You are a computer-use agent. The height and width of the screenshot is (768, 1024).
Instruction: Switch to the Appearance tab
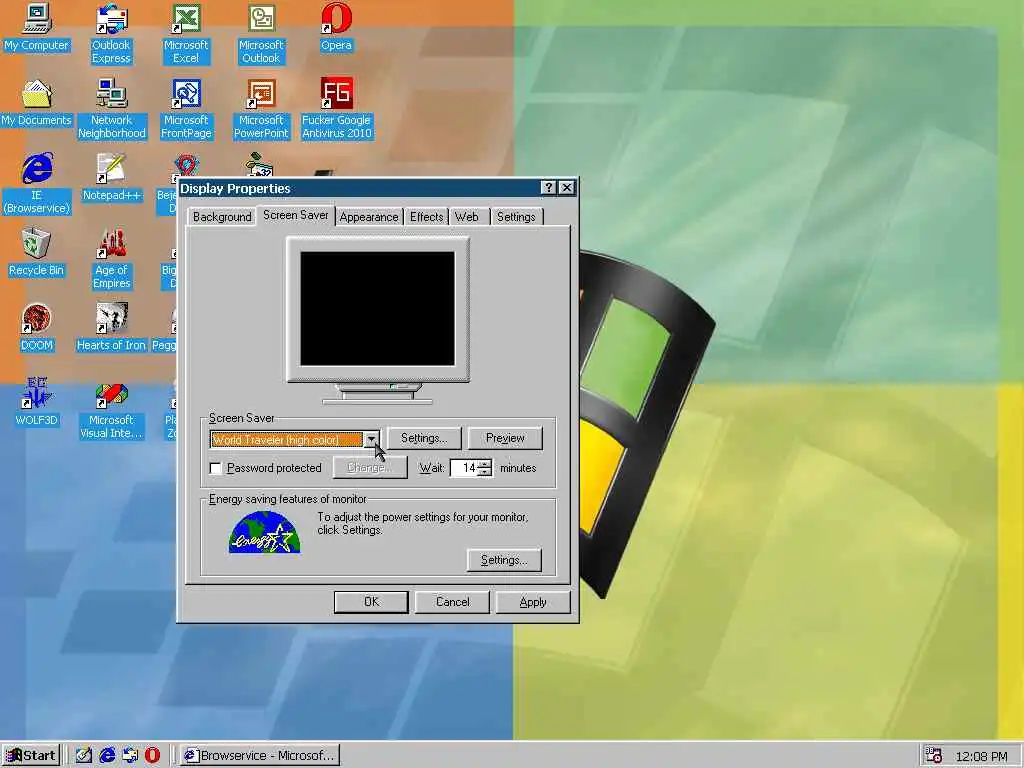coord(368,217)
